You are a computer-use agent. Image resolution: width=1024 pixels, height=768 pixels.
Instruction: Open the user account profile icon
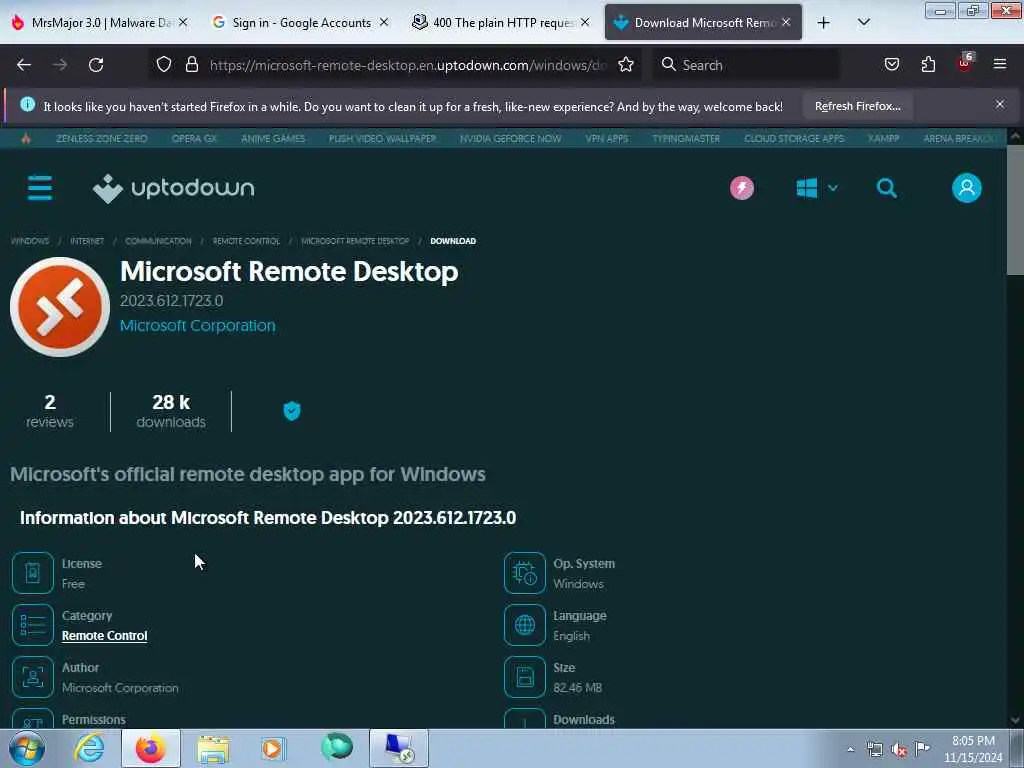coord(967,188)
